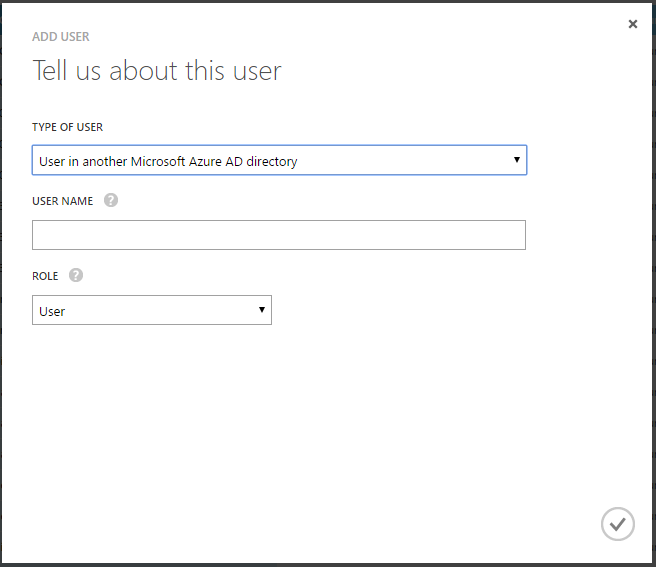Image resolution: width=656 pixels, height=567 pixels.
Task: Click the 'ADD USER' dialog title
Action: [x=61, y=37]
